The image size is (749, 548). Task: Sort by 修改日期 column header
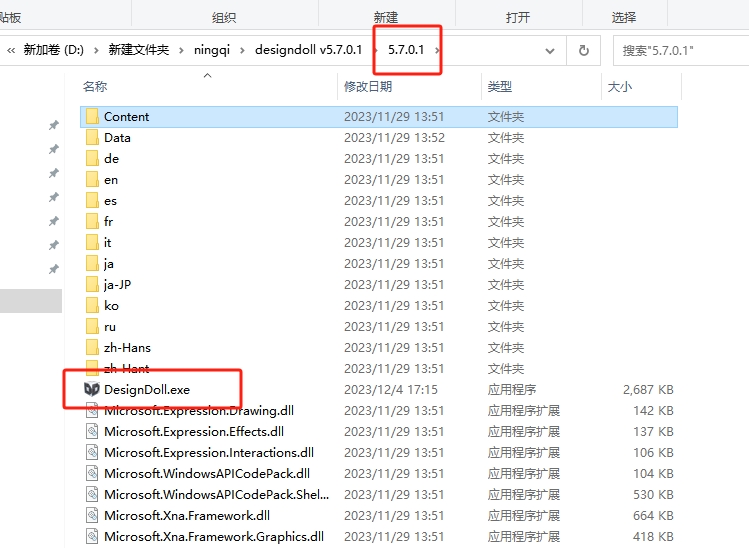[368, 86]
